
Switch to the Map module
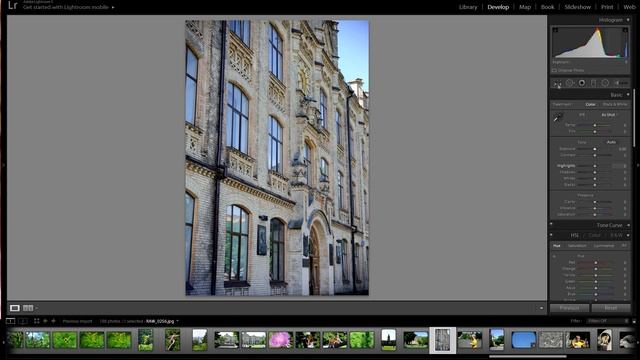[x=525, y=7]
